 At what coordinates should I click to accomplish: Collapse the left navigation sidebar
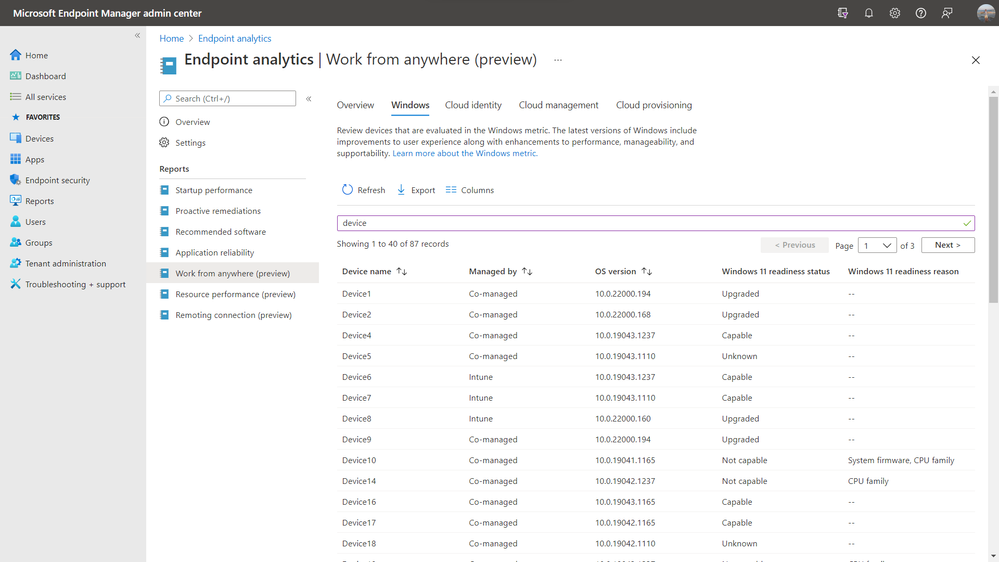coord(138,36)
